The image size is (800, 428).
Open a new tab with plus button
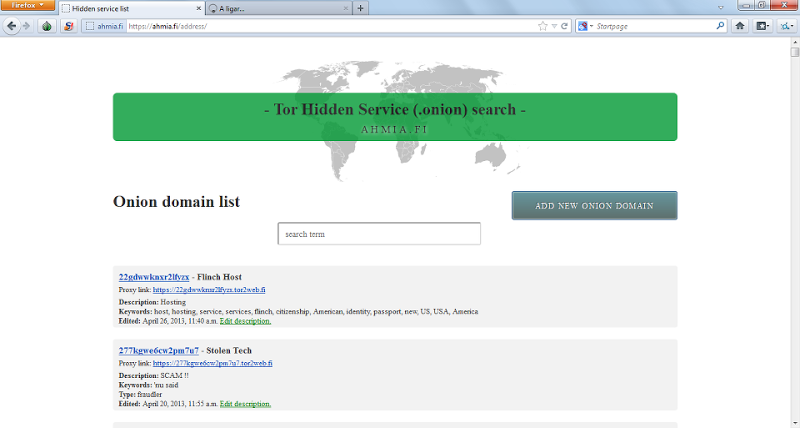point(360,8)
